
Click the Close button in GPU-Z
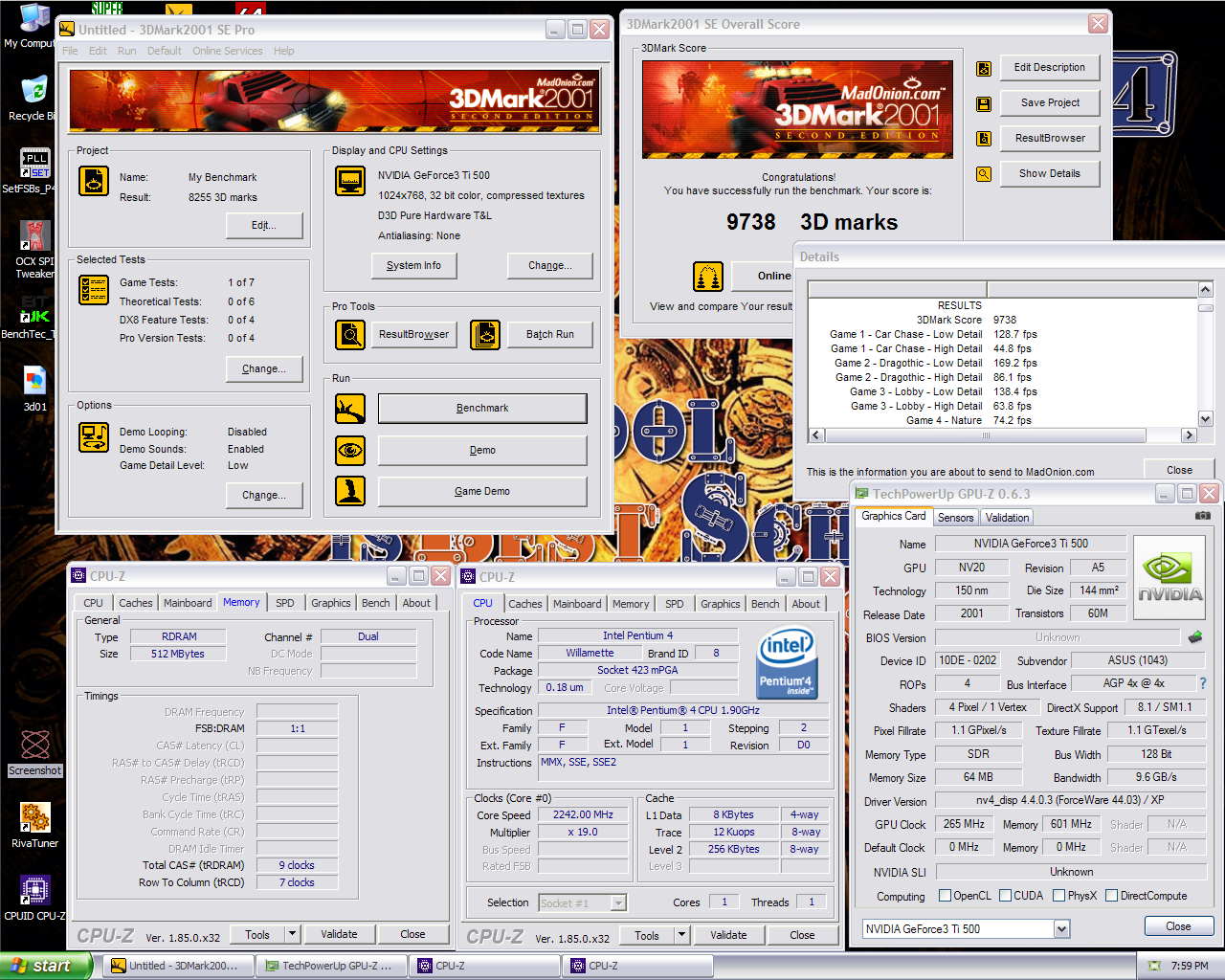pos(1178,926)
